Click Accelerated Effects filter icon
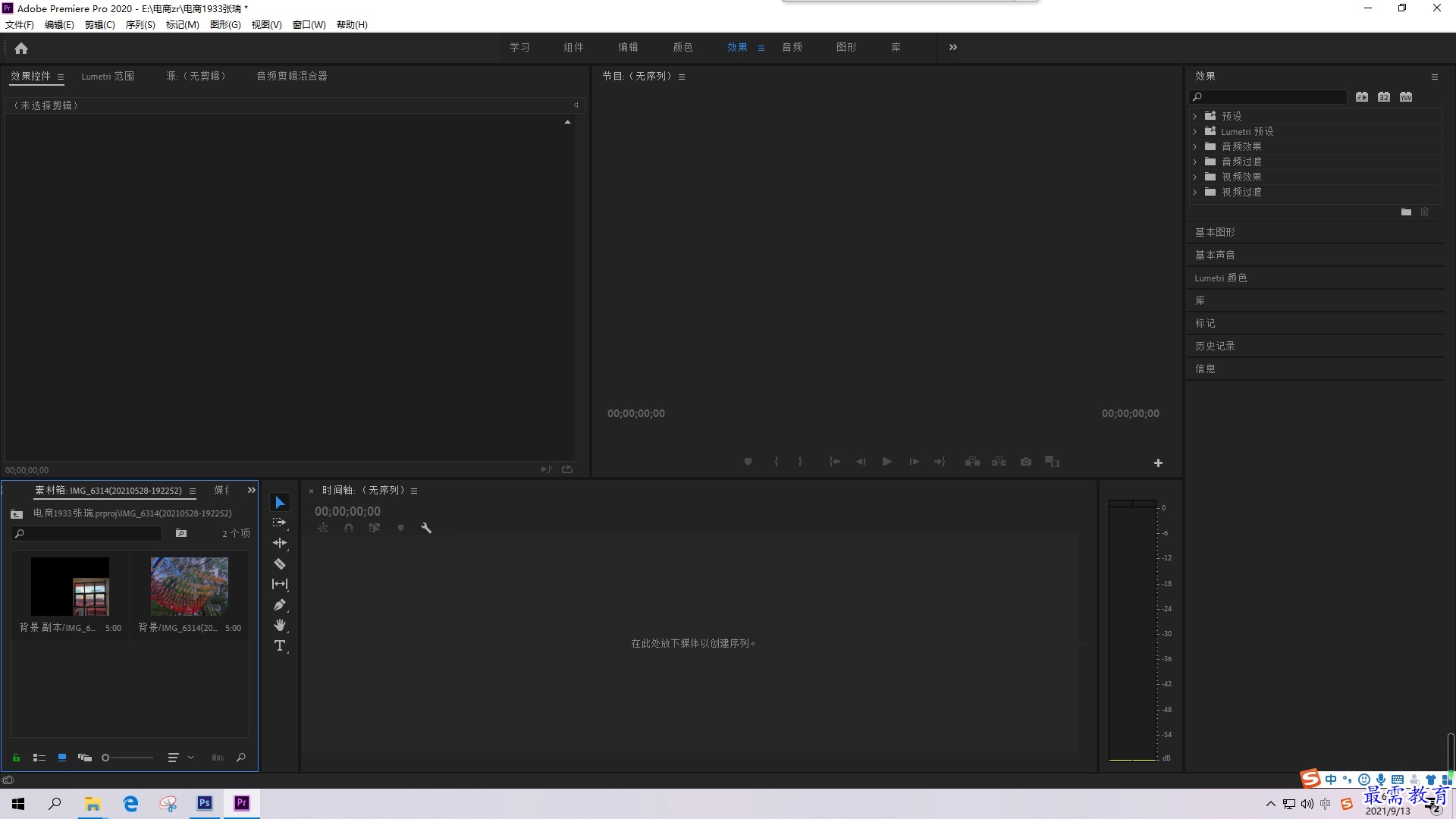Image resolution: width=1456 pixels, height=819 pixels. [1362, 97]
